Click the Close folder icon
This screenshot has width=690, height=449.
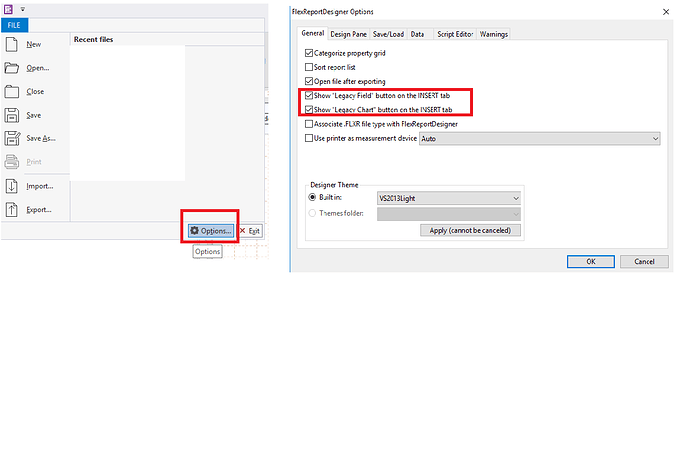11,92
